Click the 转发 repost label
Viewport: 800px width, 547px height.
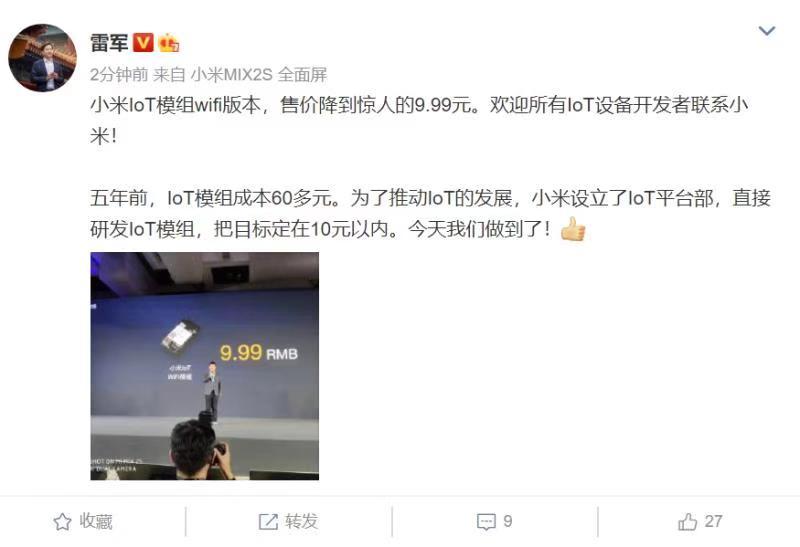point(301,521)
